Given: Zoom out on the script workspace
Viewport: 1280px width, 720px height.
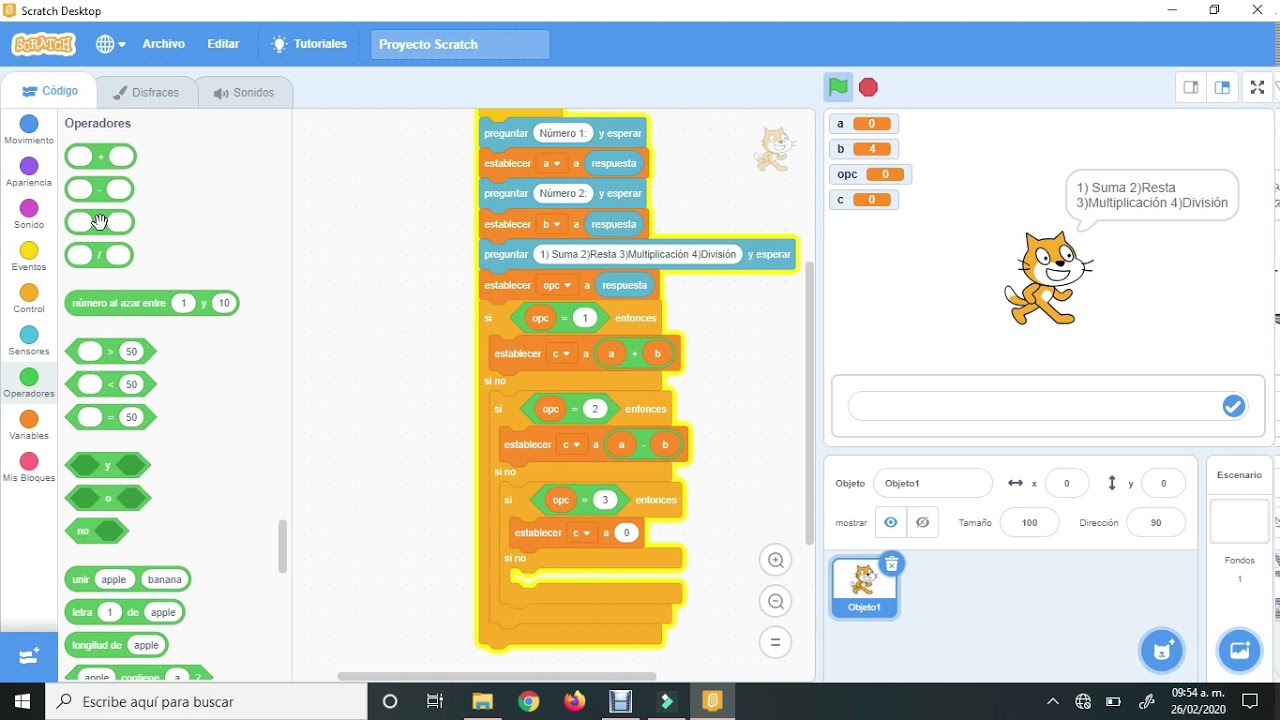Looking at the screenshot, I should coord(775,601).
